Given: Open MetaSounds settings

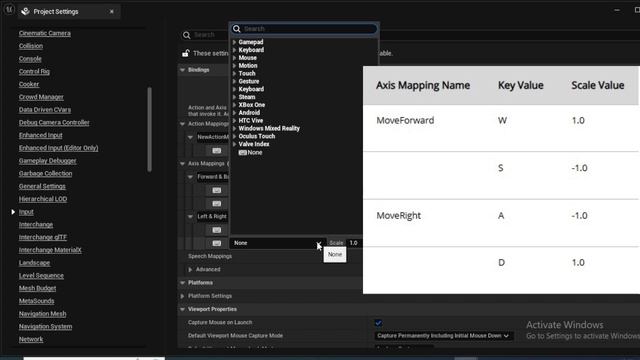Looking at the screenshot, I should (36, 301).
